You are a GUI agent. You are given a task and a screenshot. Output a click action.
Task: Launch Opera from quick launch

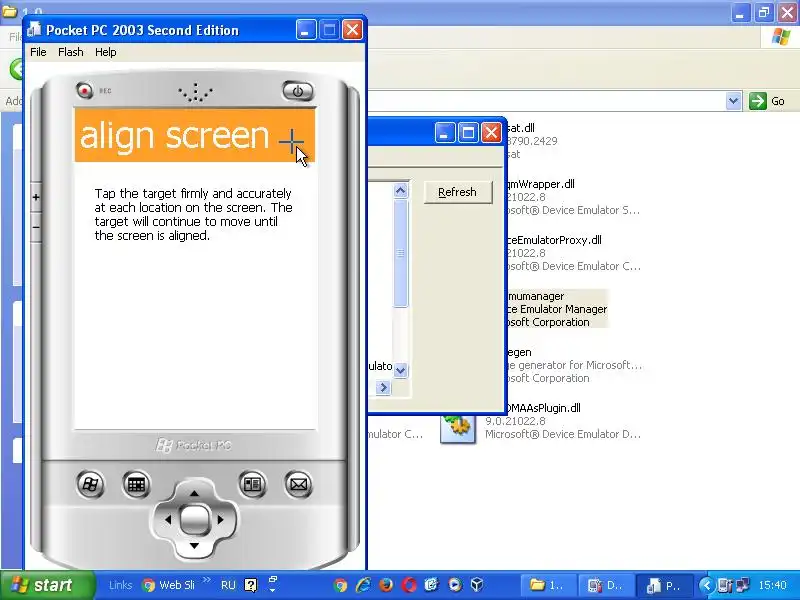(x=409, y=585)
